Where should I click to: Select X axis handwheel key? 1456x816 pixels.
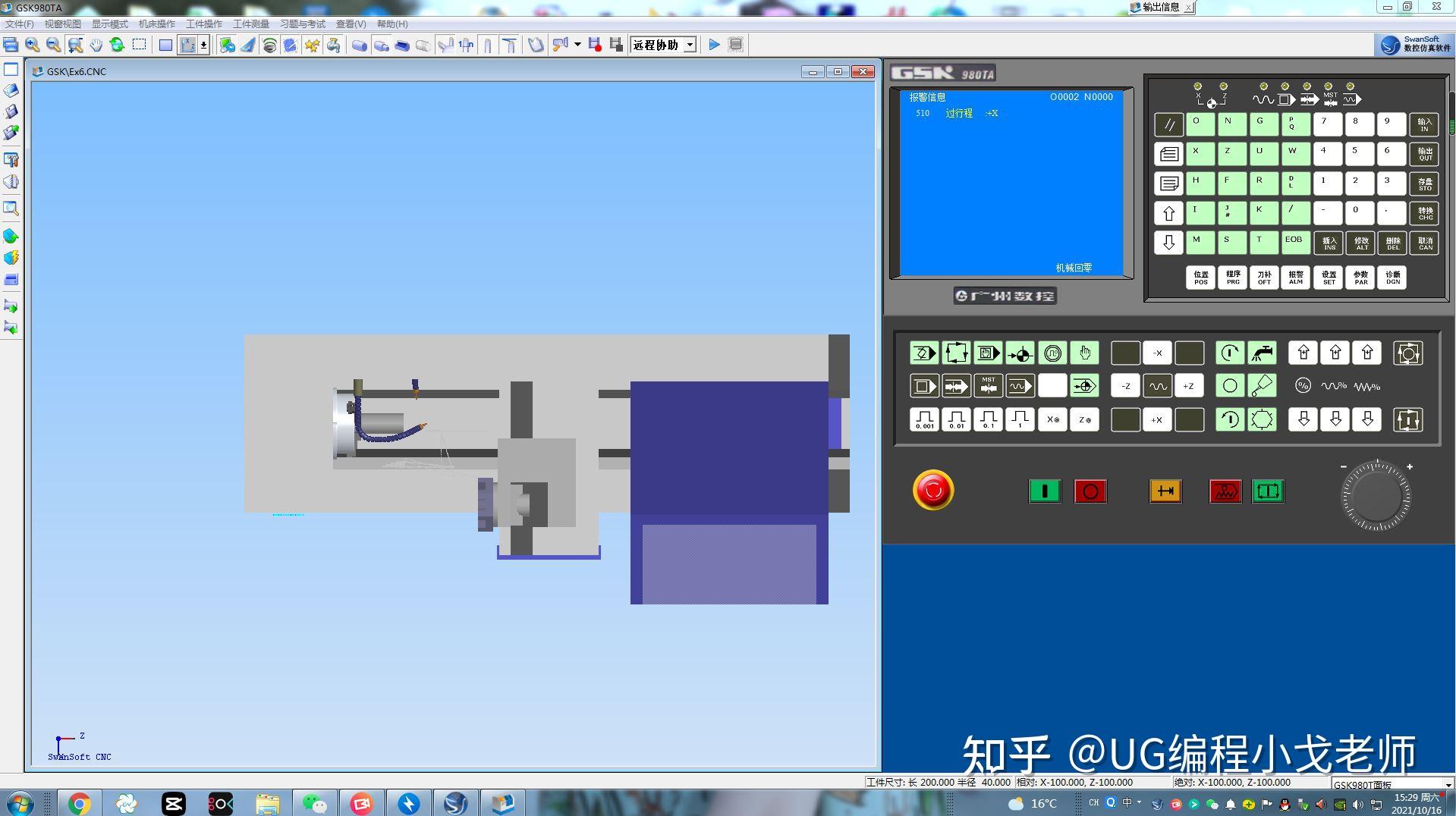click(x=1052, y=419)
